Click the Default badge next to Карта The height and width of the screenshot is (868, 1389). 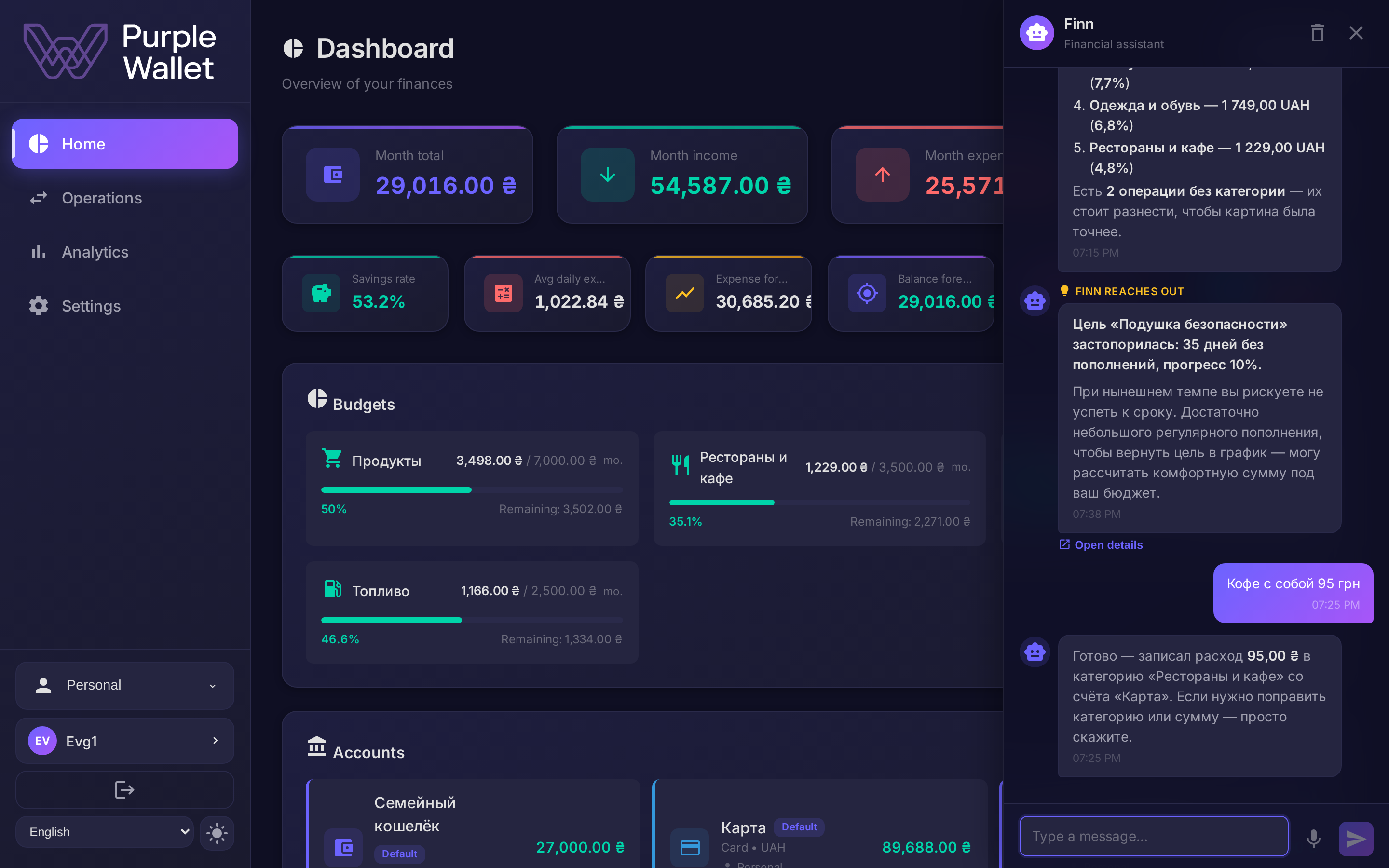(799, 827)
